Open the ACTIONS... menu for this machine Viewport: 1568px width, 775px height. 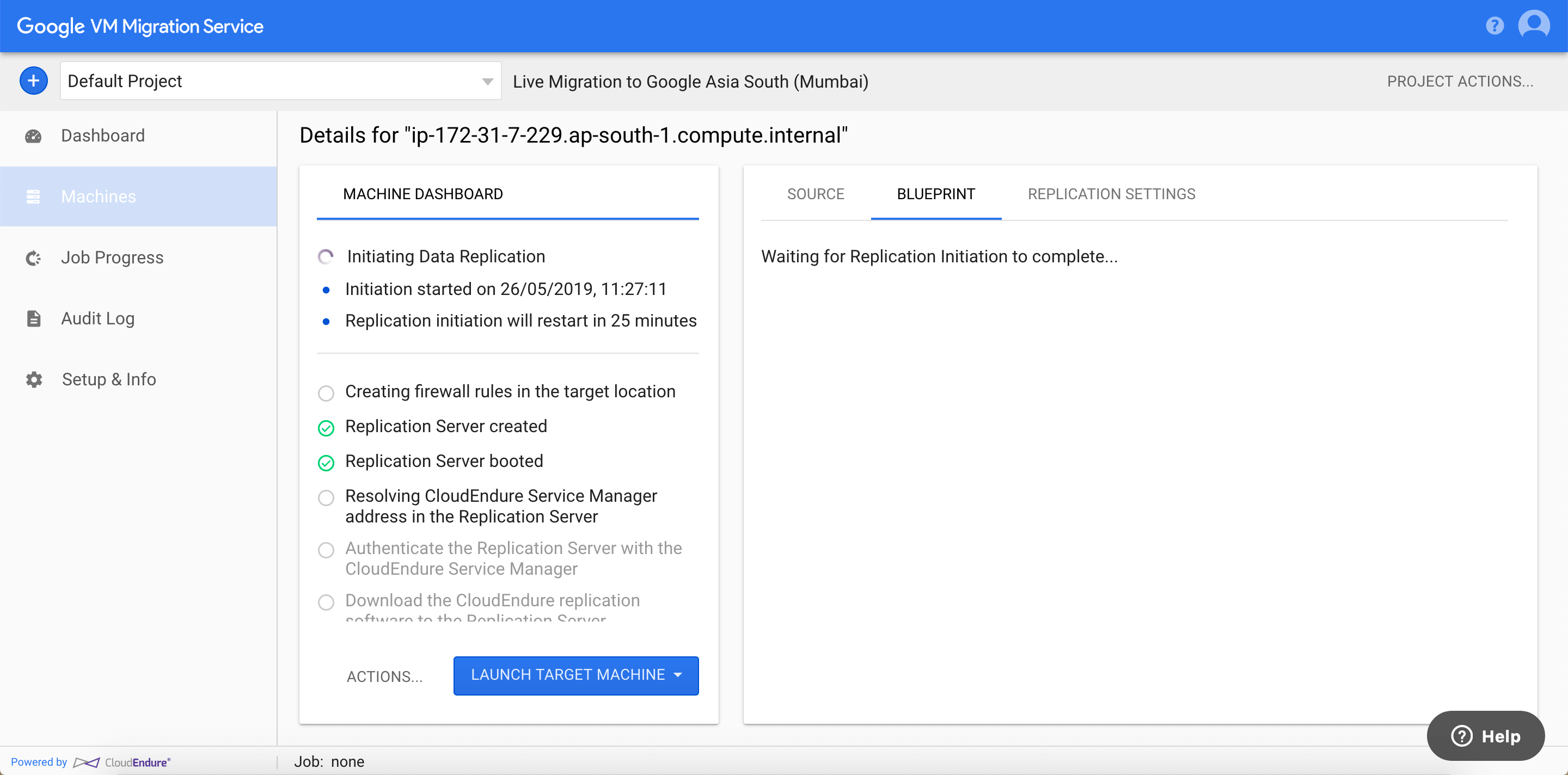(384, 676)
